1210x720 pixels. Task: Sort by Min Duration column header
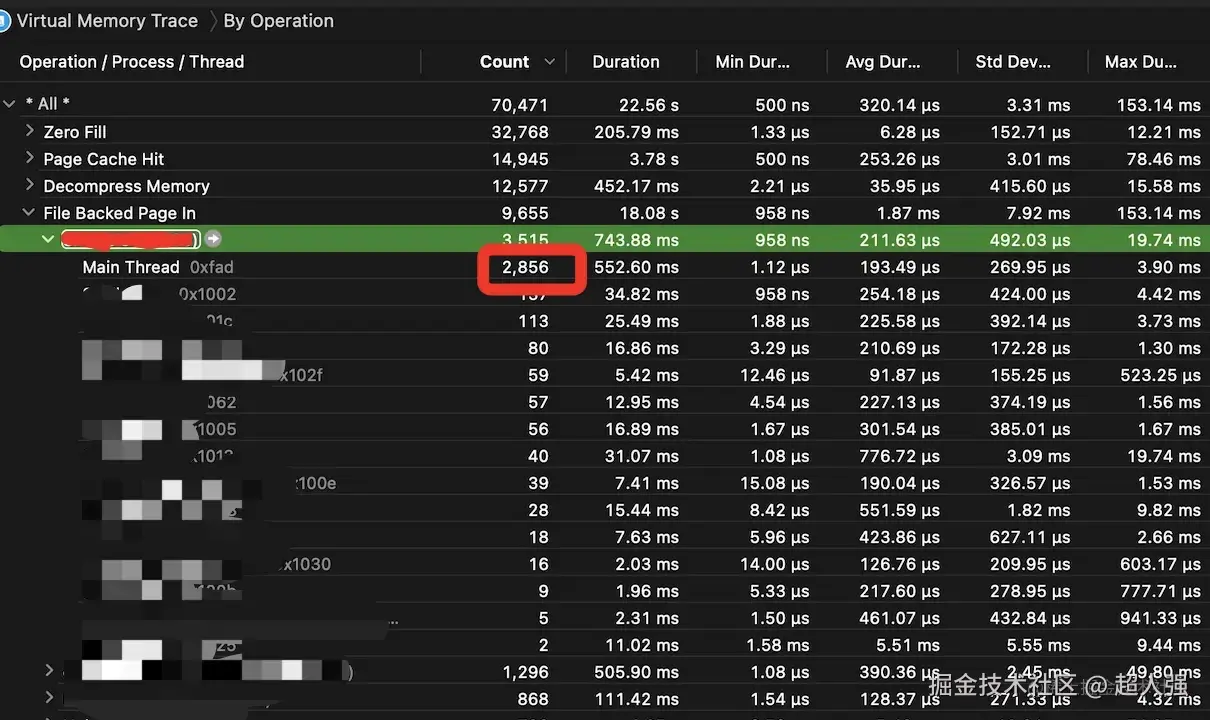[753, 62]
